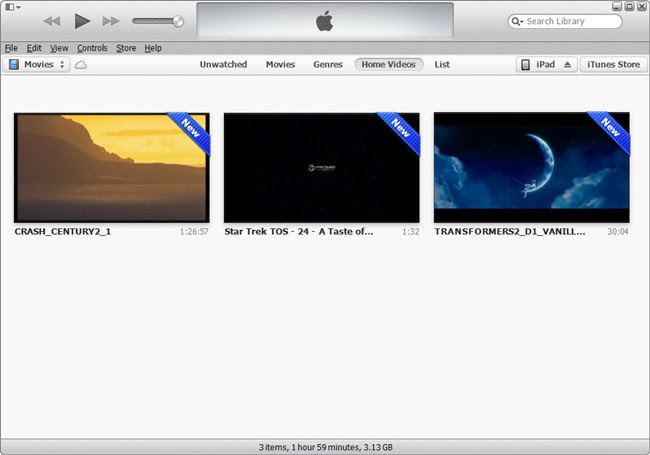The image size is (650, 455).
Task: Maximize the iTunes window
Action: tap(629, 7)
